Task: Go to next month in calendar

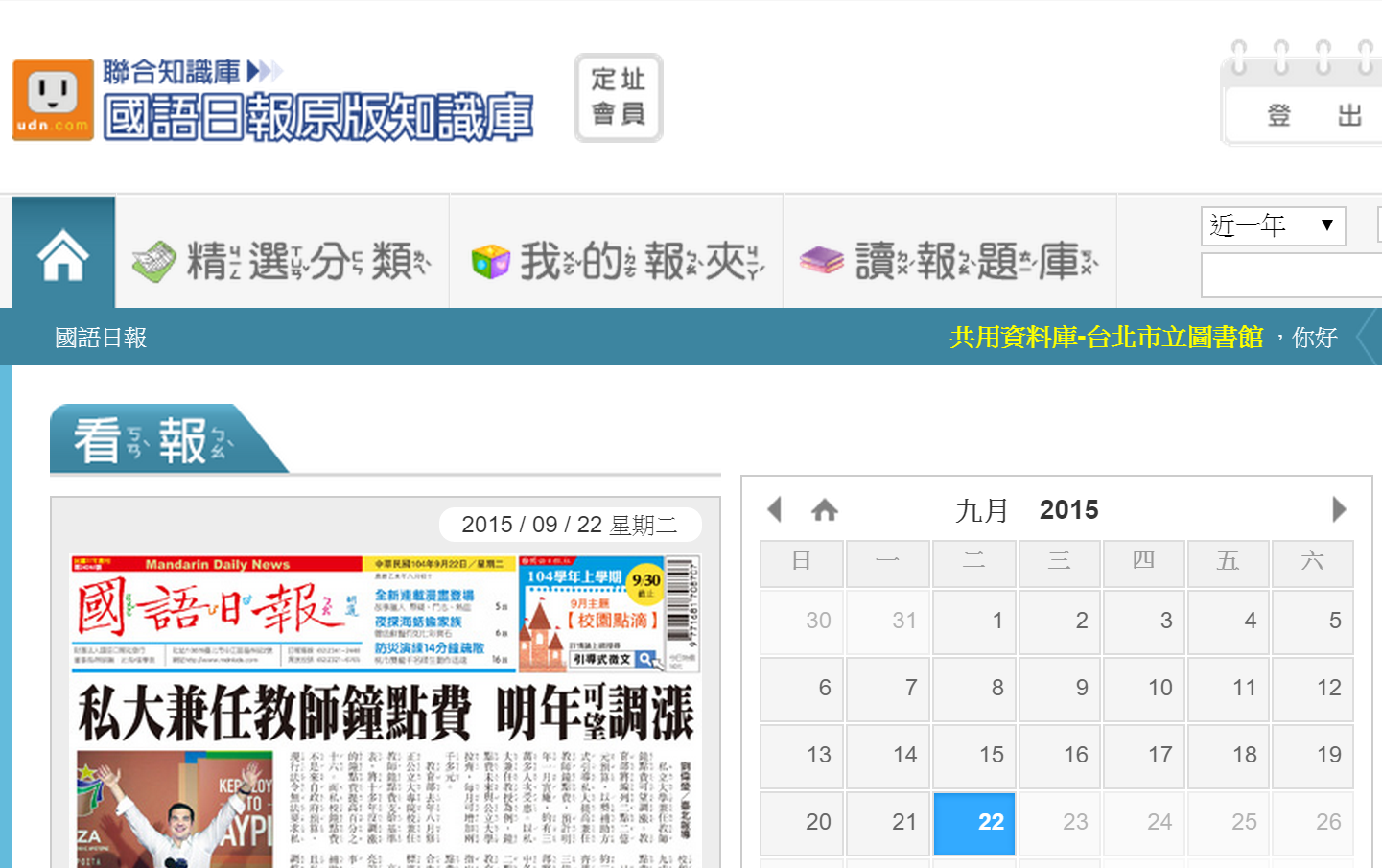Action: point(1340,509)
